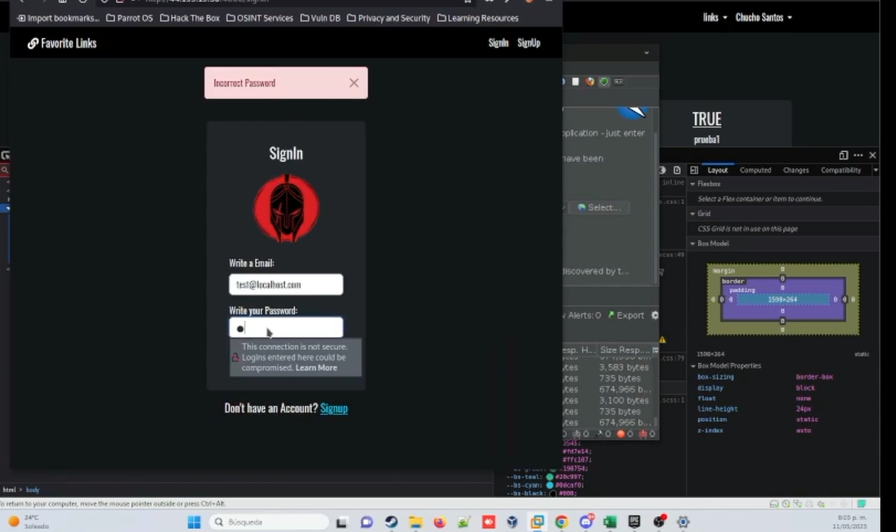Follow the Signup link below form
Screen dimensions: 896x532
coord(334,408)
